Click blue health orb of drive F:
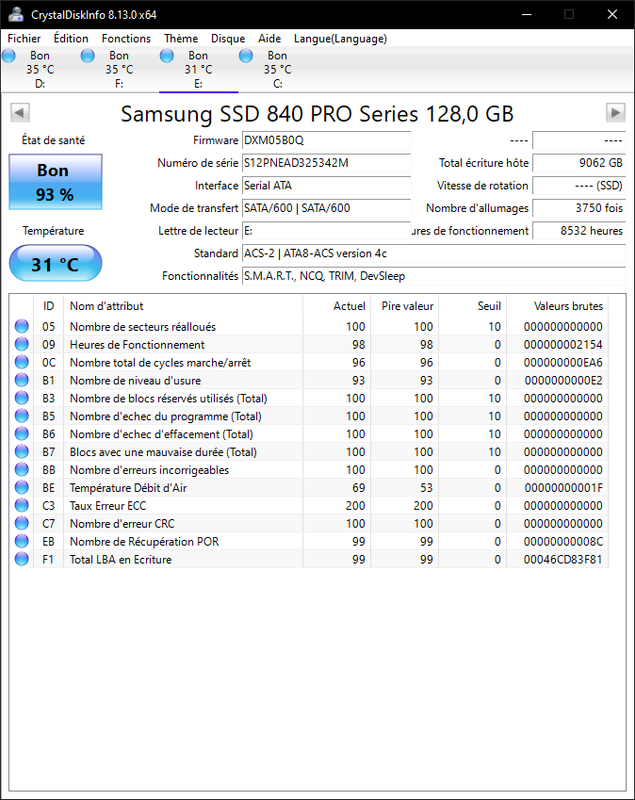Viewport: 635px width, 800px height. 88,55
